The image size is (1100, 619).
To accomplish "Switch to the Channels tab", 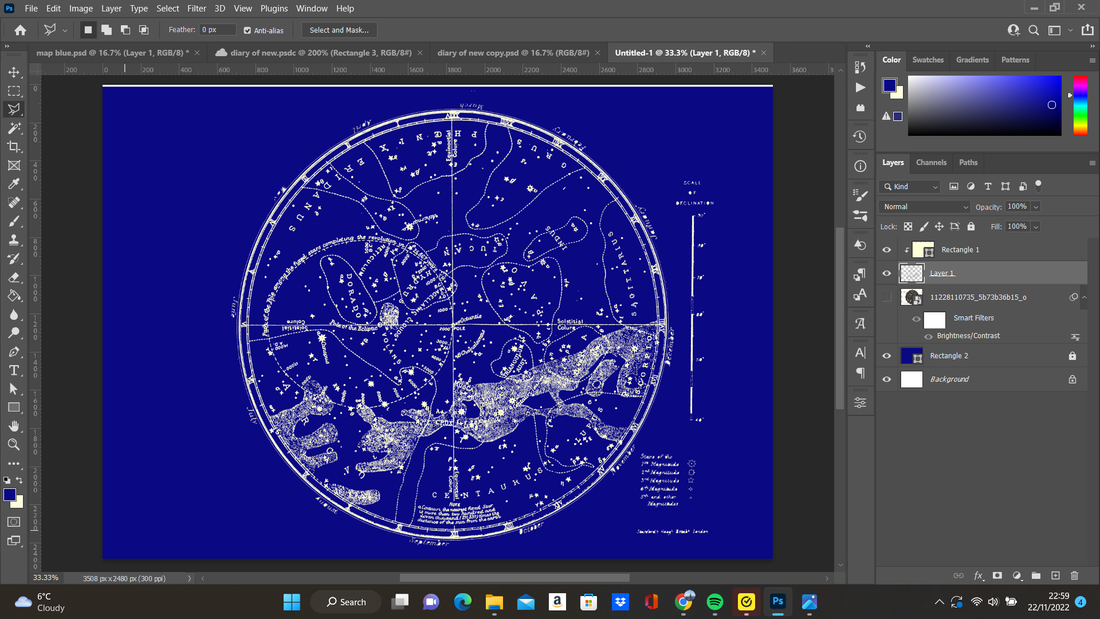I will tap(931, 163).
